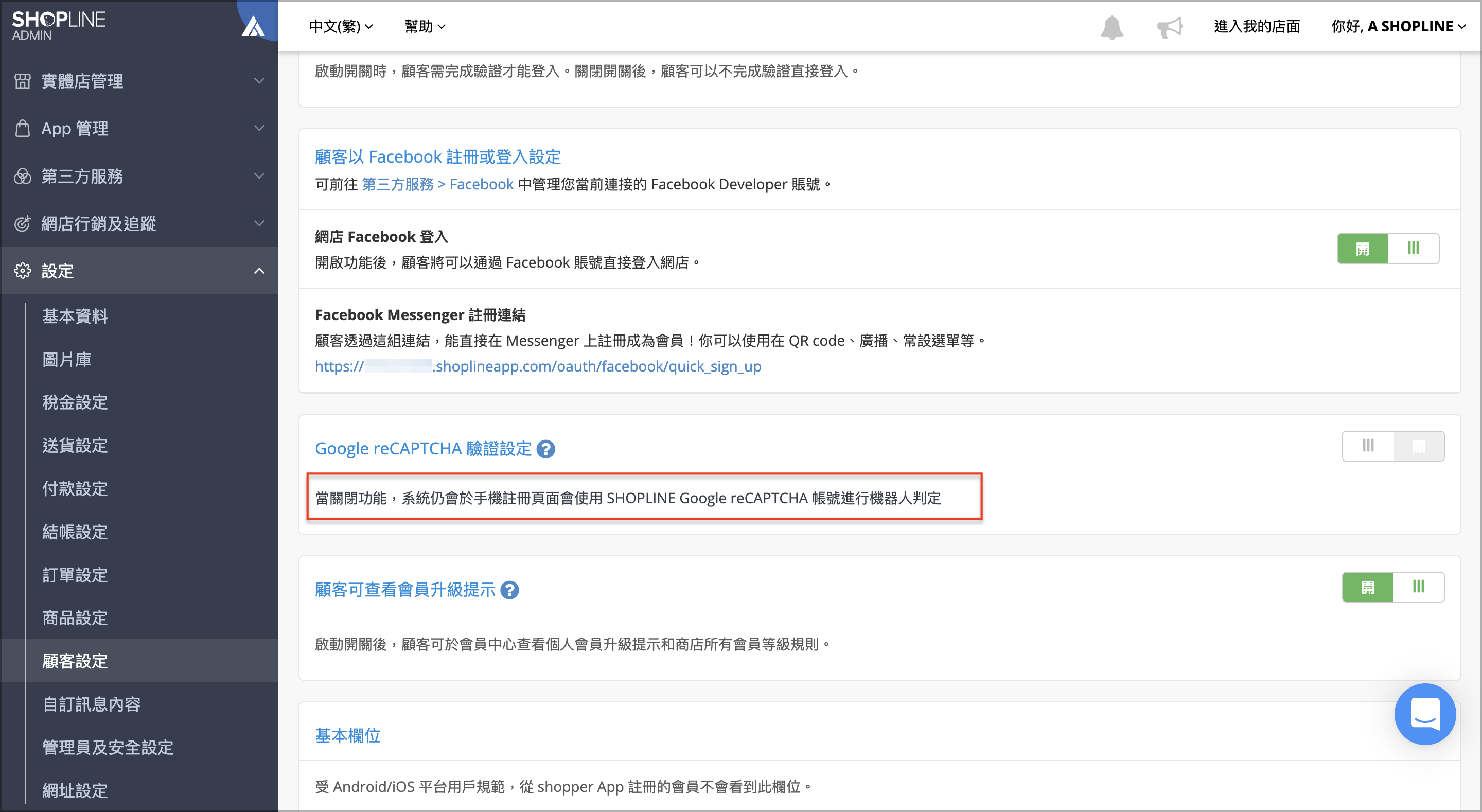The height and width of the screenshot is (812, 1482).
Task: Open 圖片庫 in sidebar
Action: point(67,359)
